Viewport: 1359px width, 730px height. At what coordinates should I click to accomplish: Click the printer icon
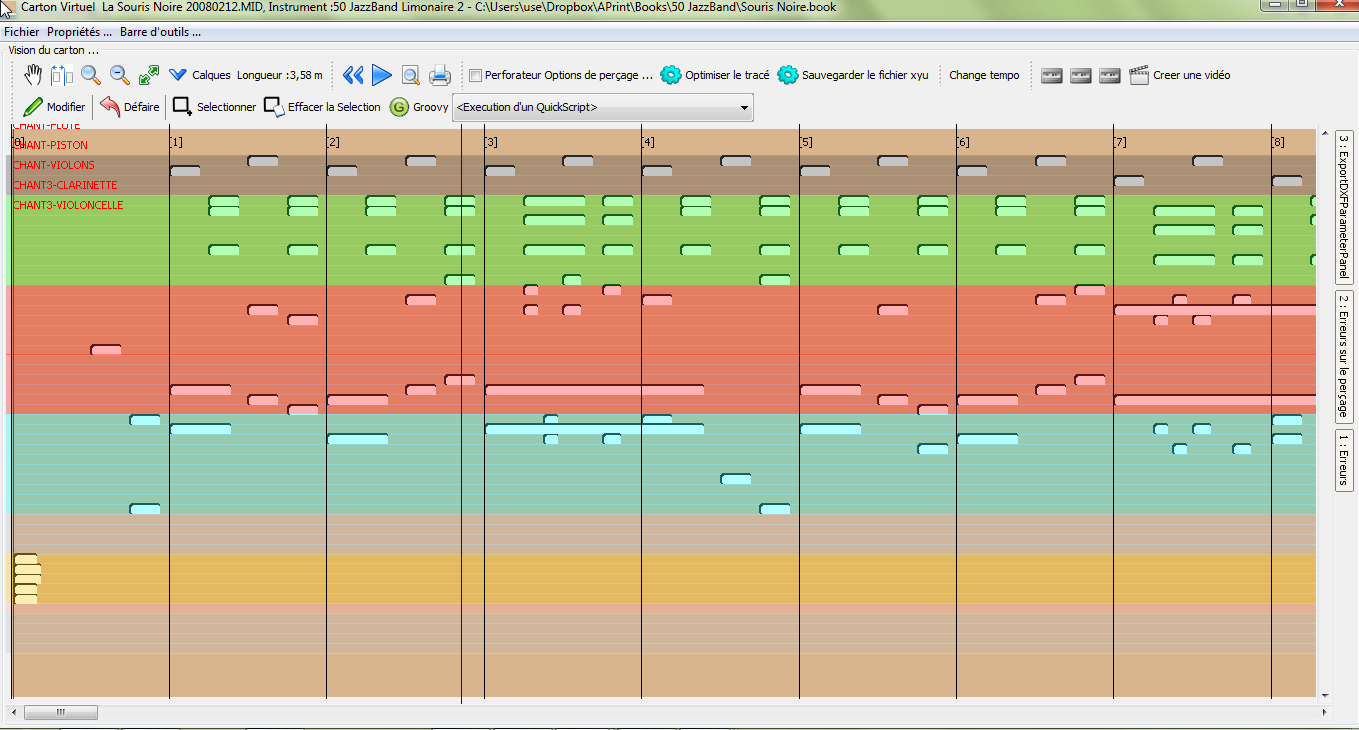[x=440, y=75]
